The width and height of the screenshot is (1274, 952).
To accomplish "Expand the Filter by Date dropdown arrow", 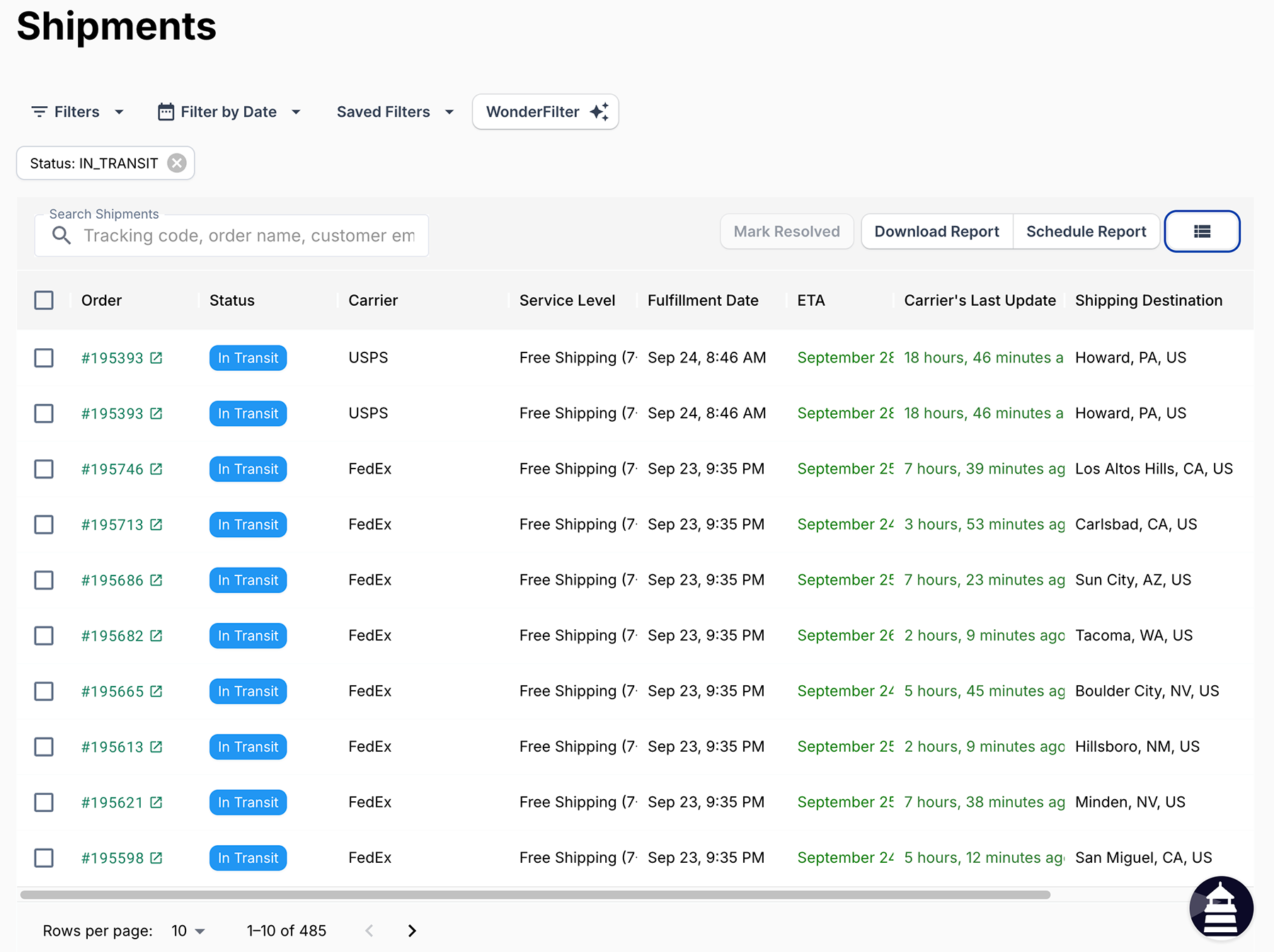I will (x=296, y=112).
